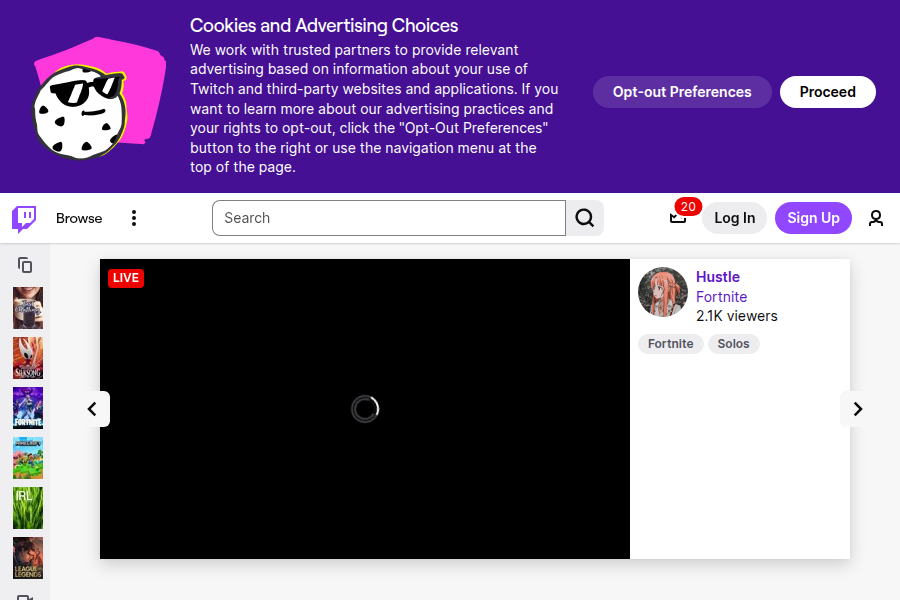The height and width of the screenshot is (600, 900).
Task: Click Opt-out Preferences button
Action: point(682,92)
